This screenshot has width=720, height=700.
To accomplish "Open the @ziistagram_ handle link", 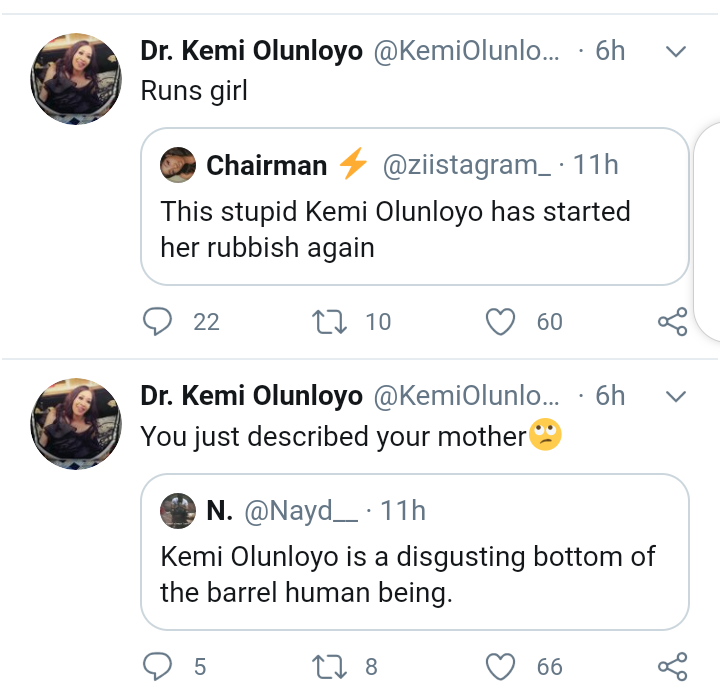I will pos(466,165).
